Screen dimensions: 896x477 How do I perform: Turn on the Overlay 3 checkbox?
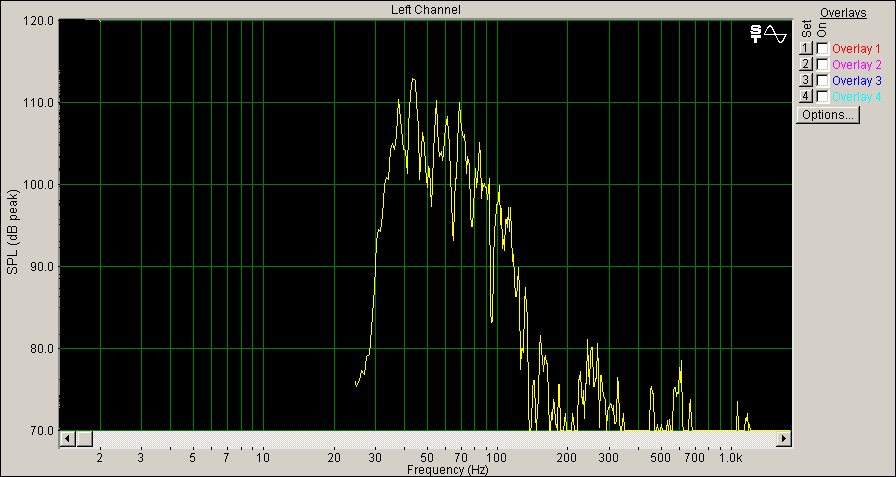pos(822,81)
